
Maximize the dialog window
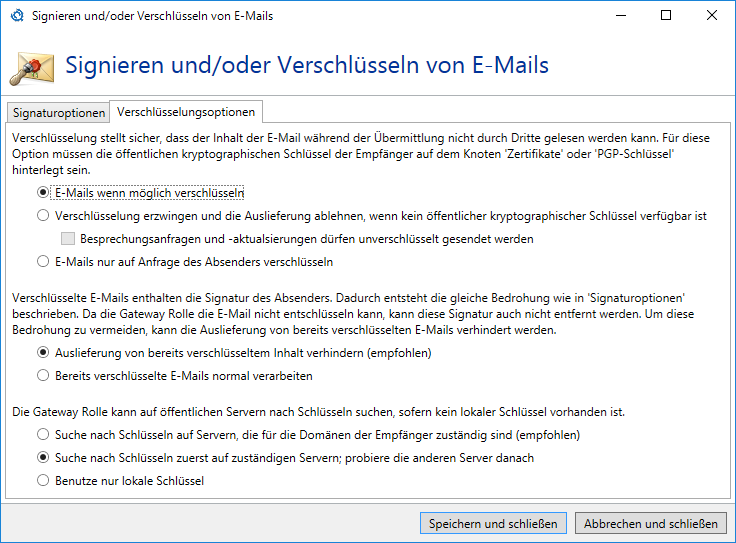pyautogui.click(x=667, y=16)
